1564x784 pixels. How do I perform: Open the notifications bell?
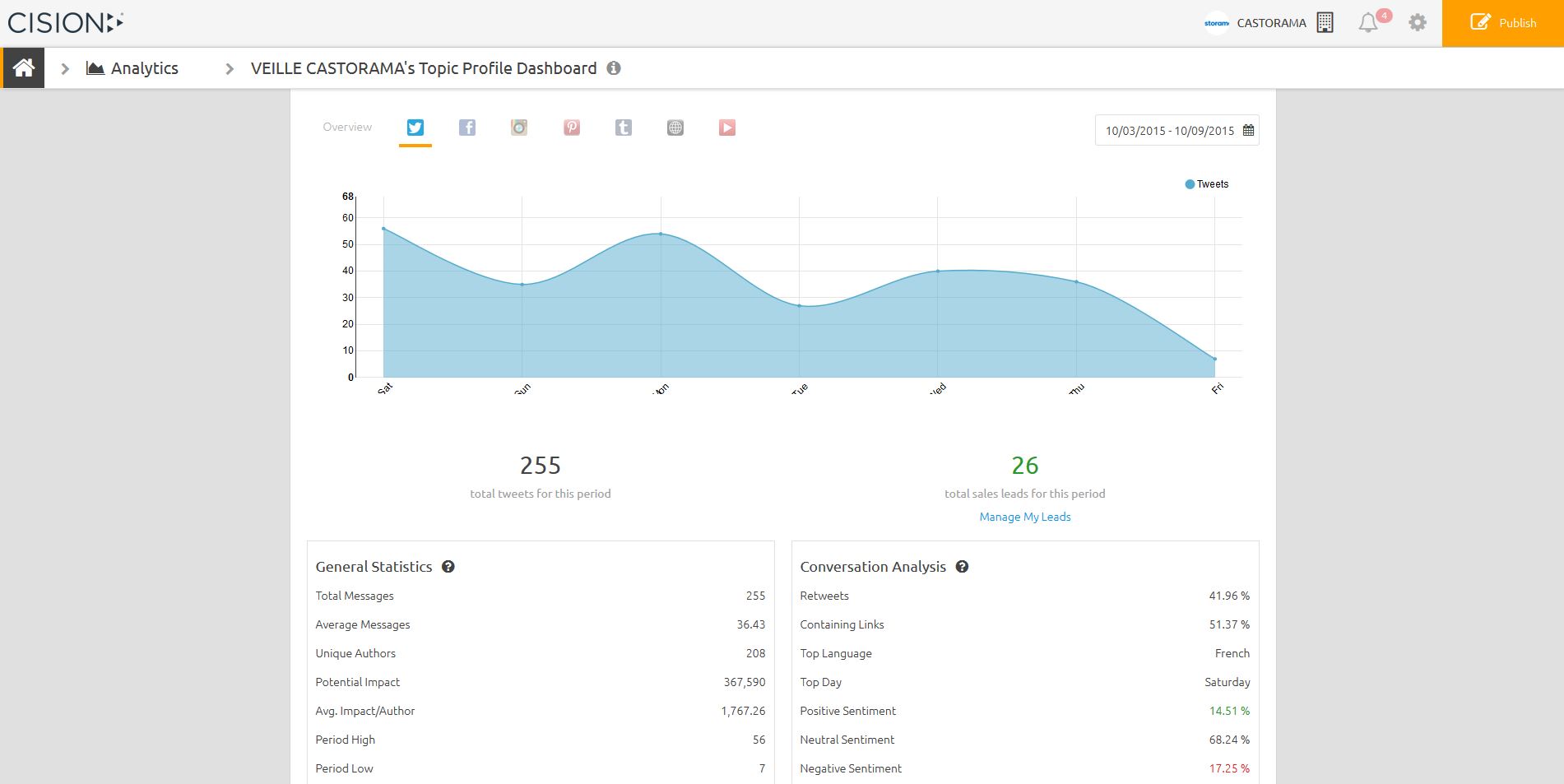[1367, 23]
